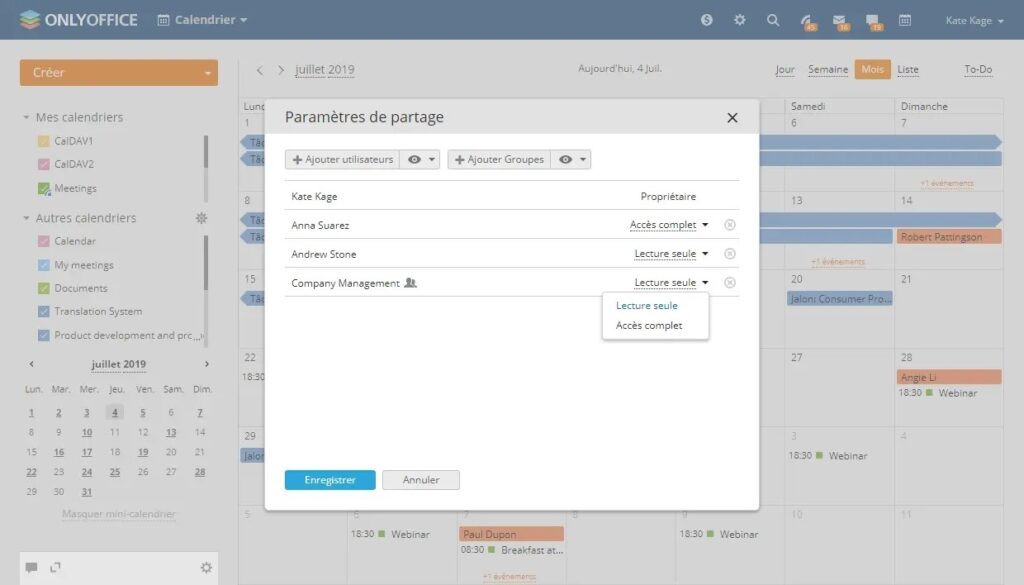Open Anna Suarez access level dropdown
Viewport: 1024px width, 585px height.
pyautogui.click(x=669, y=225)
